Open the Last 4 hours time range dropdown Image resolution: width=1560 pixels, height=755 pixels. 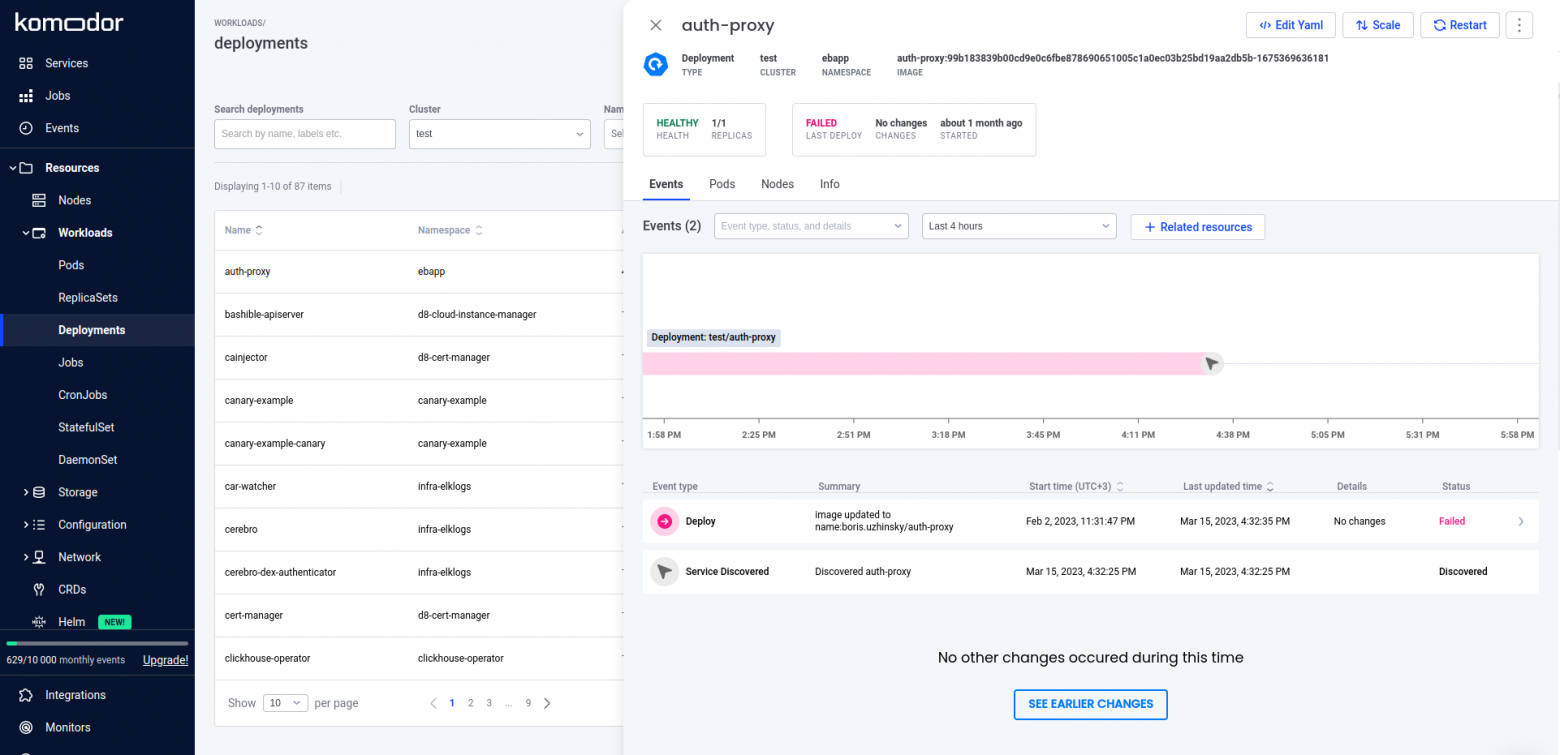coord(1018,226)
